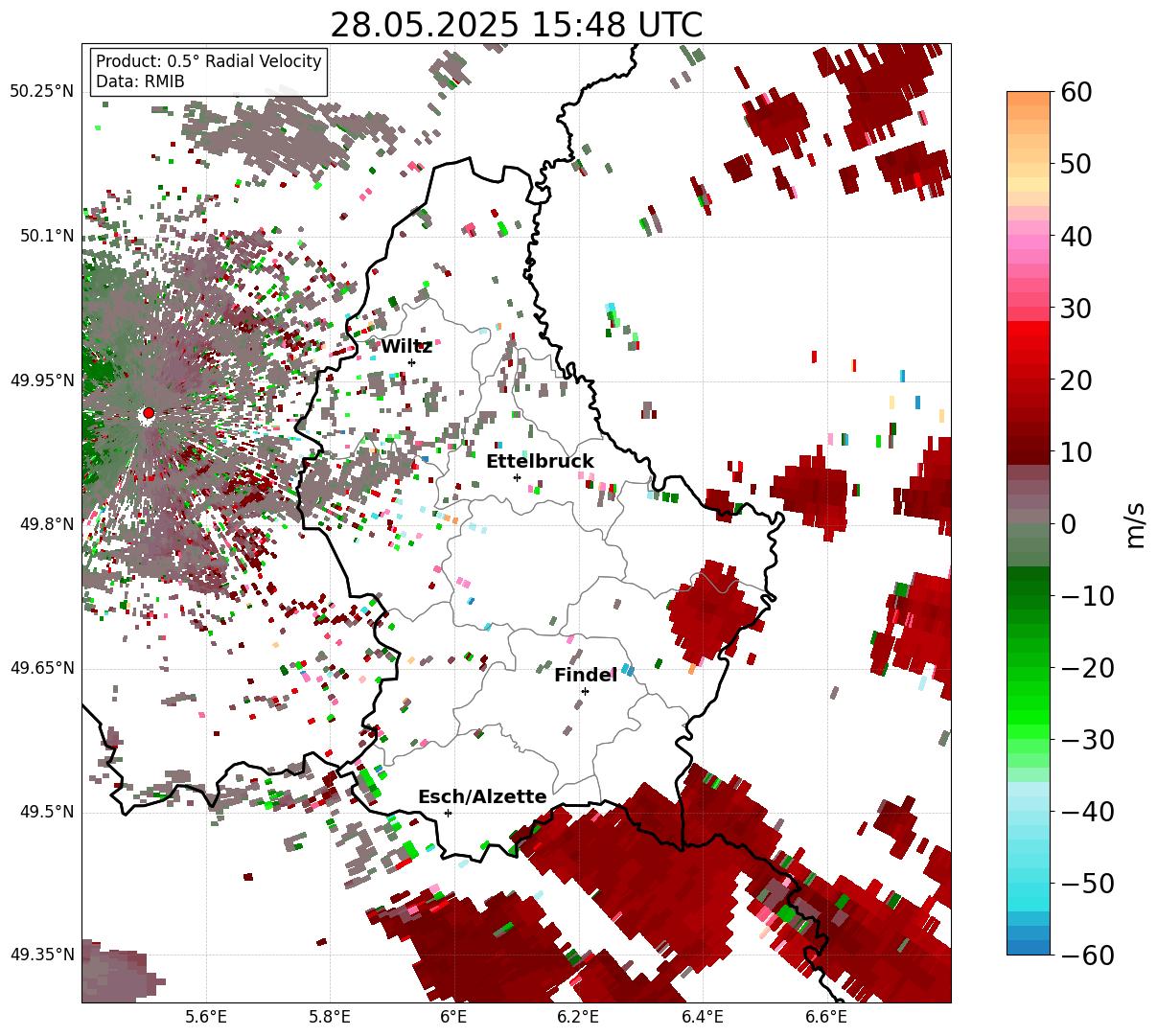Click the cross marker below Findel
This screenshot has height=1036, width=1157.
click(585, 691)
